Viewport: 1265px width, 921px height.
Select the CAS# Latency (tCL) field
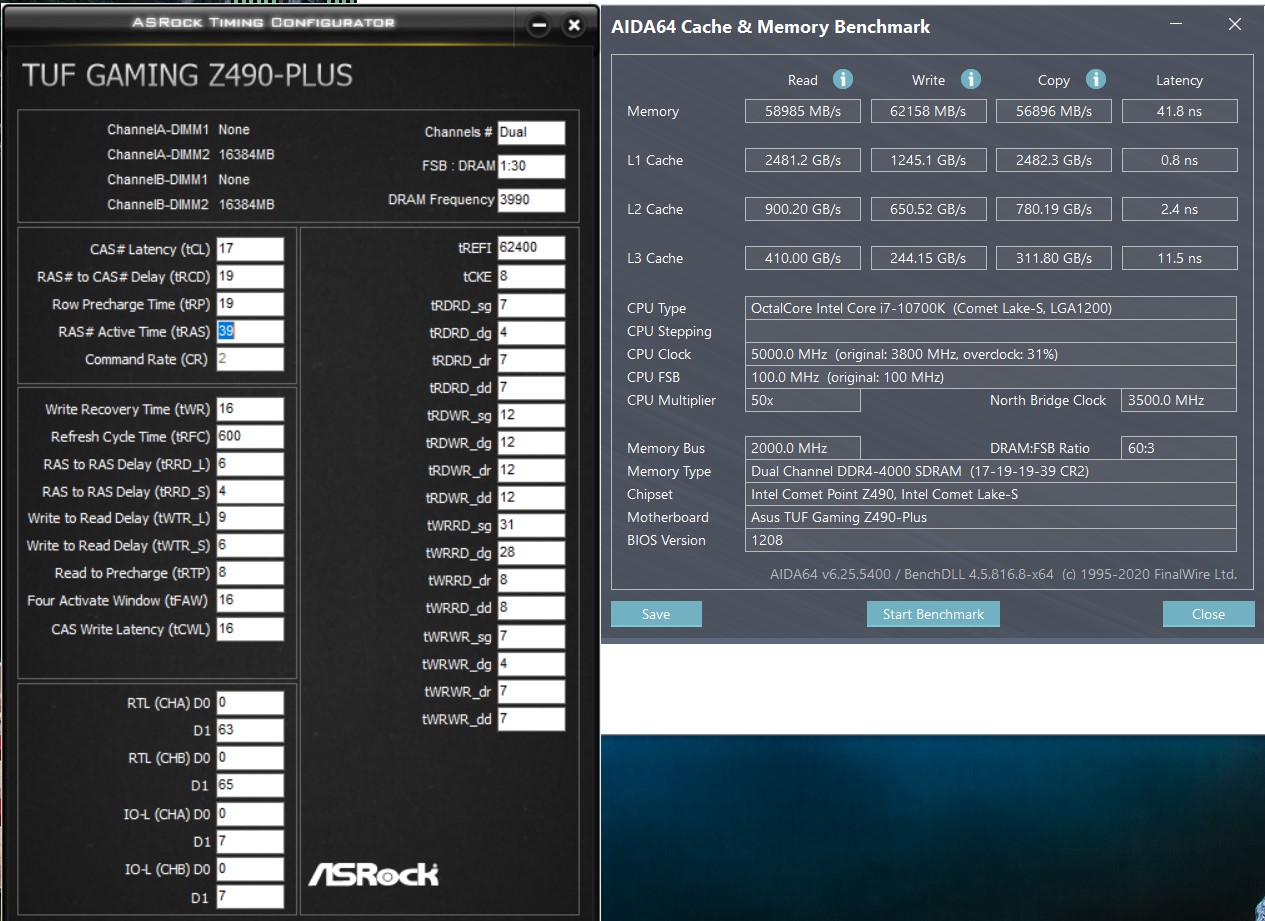point(249,249)
